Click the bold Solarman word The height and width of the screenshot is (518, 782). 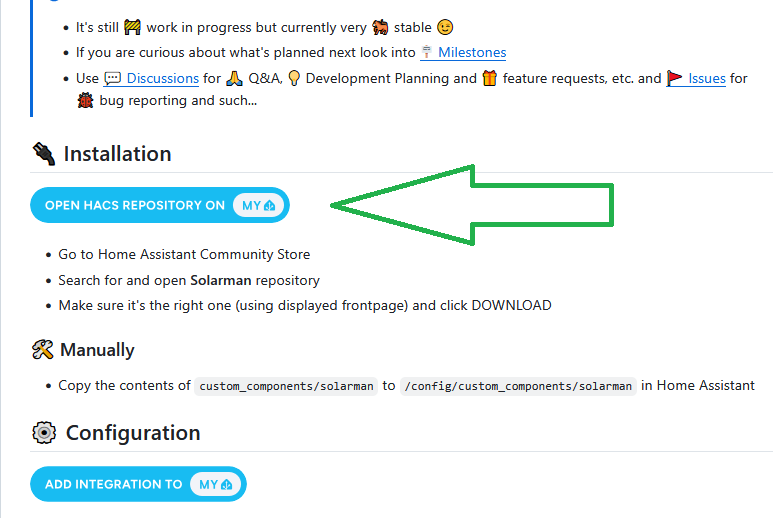point(221,280)
